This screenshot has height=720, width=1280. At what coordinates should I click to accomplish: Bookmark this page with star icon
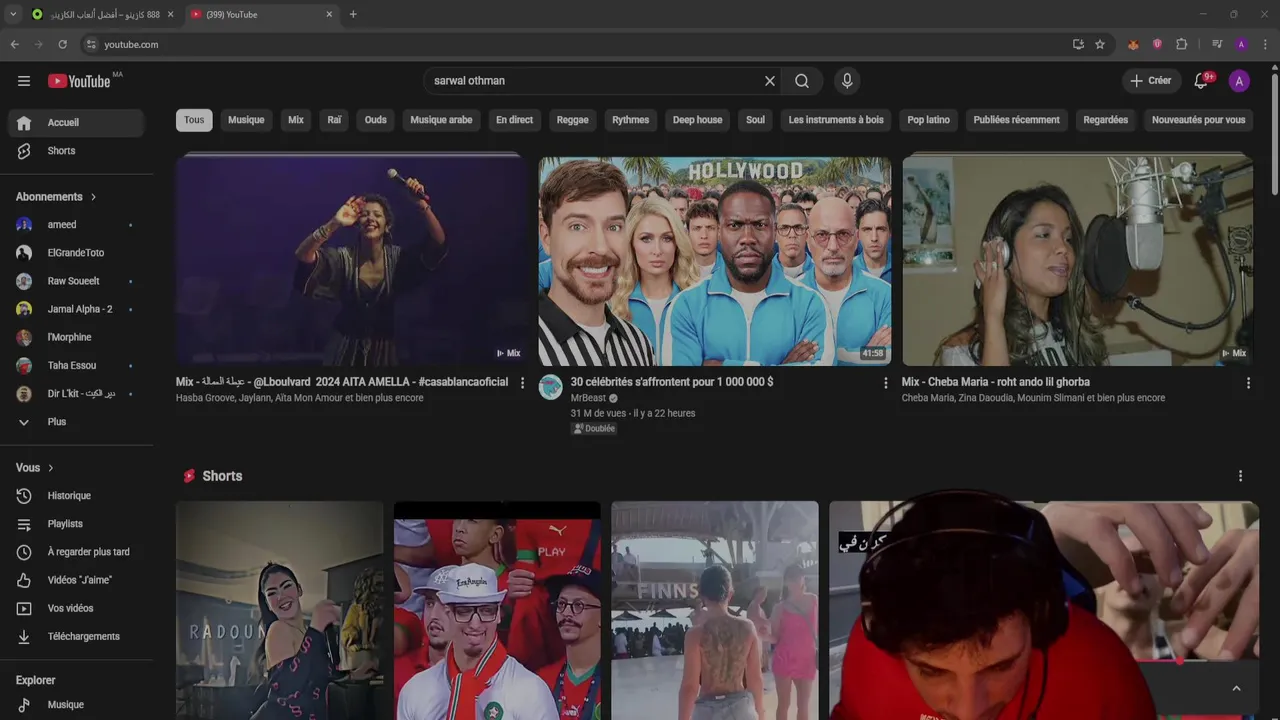(1100, 44)
